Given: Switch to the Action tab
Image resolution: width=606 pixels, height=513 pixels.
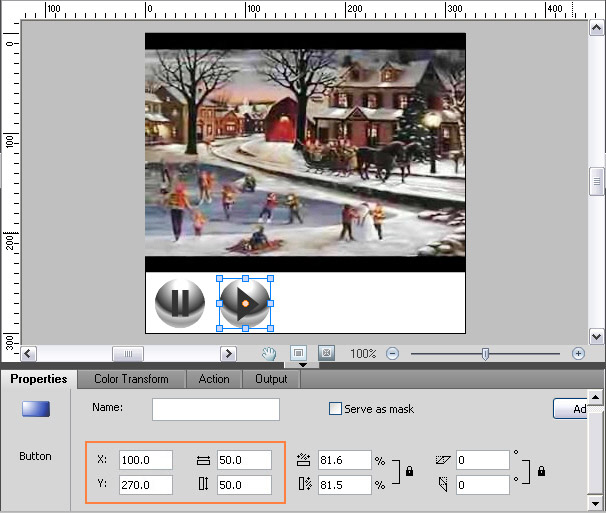Looking at the screenshot, I should 214,379.
